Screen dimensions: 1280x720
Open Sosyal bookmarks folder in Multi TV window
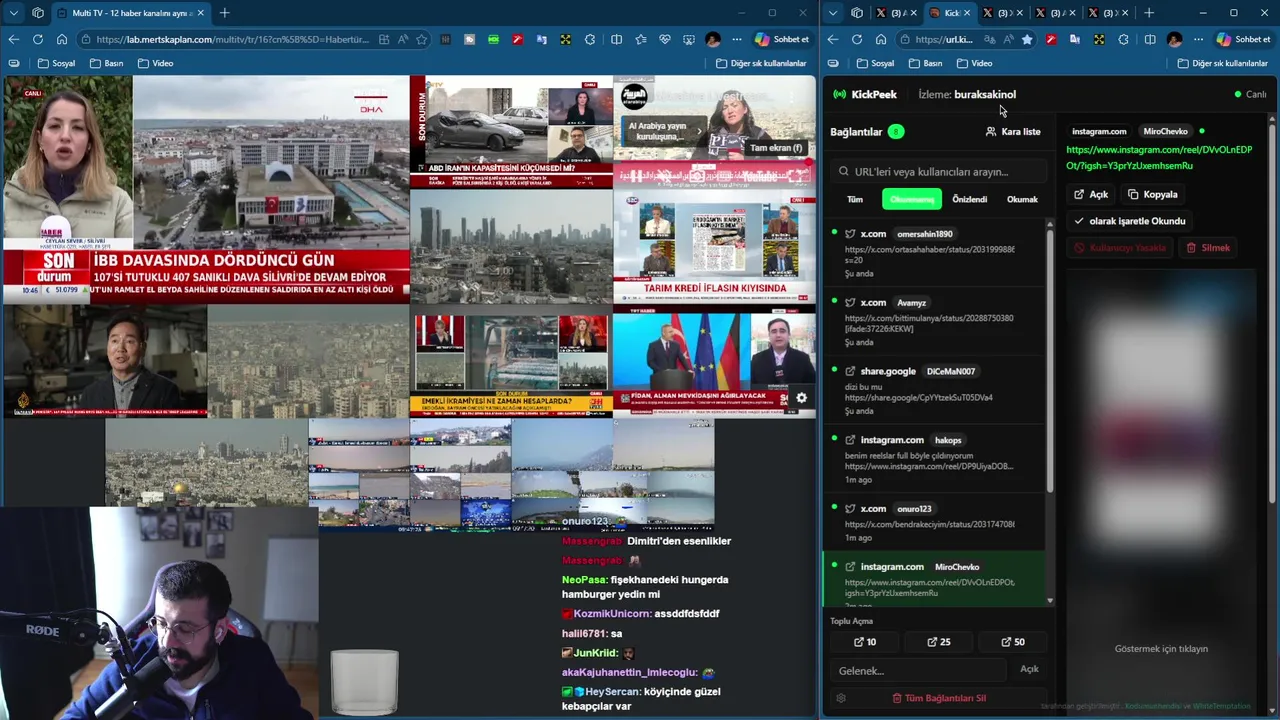pos(56,63)
